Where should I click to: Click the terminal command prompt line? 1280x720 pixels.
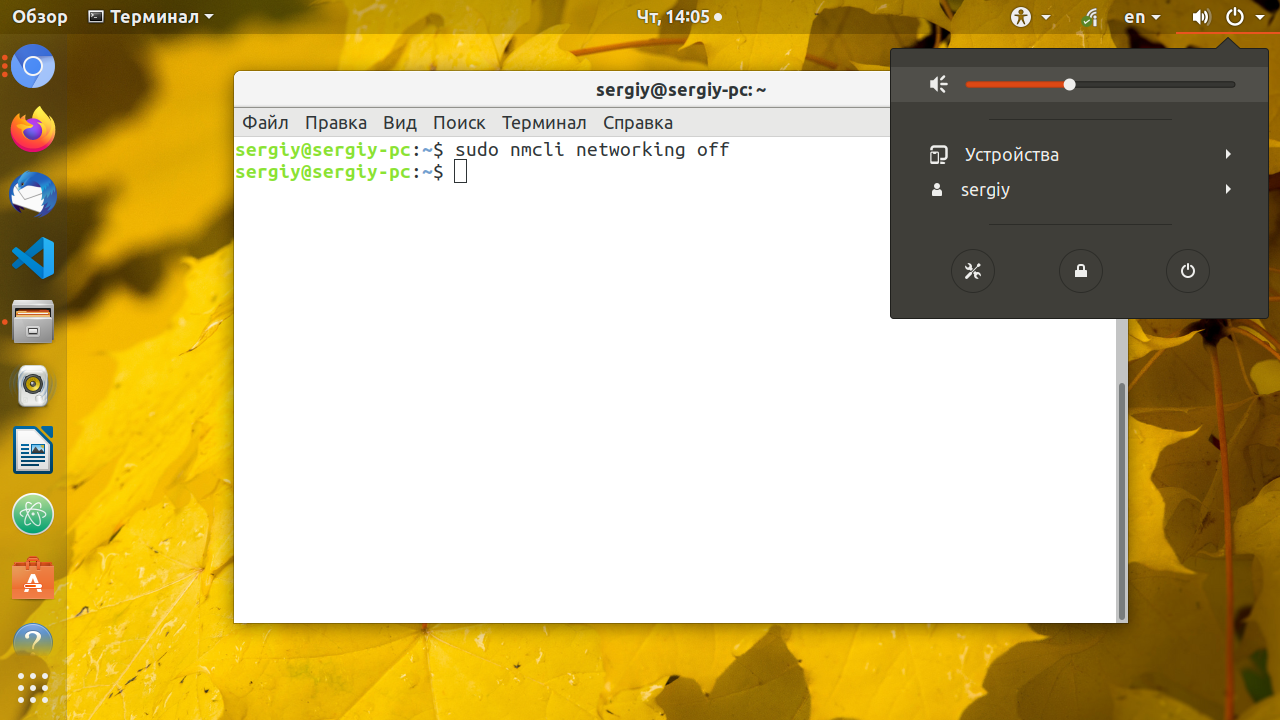pyautogui.click(x=351, y=172)
